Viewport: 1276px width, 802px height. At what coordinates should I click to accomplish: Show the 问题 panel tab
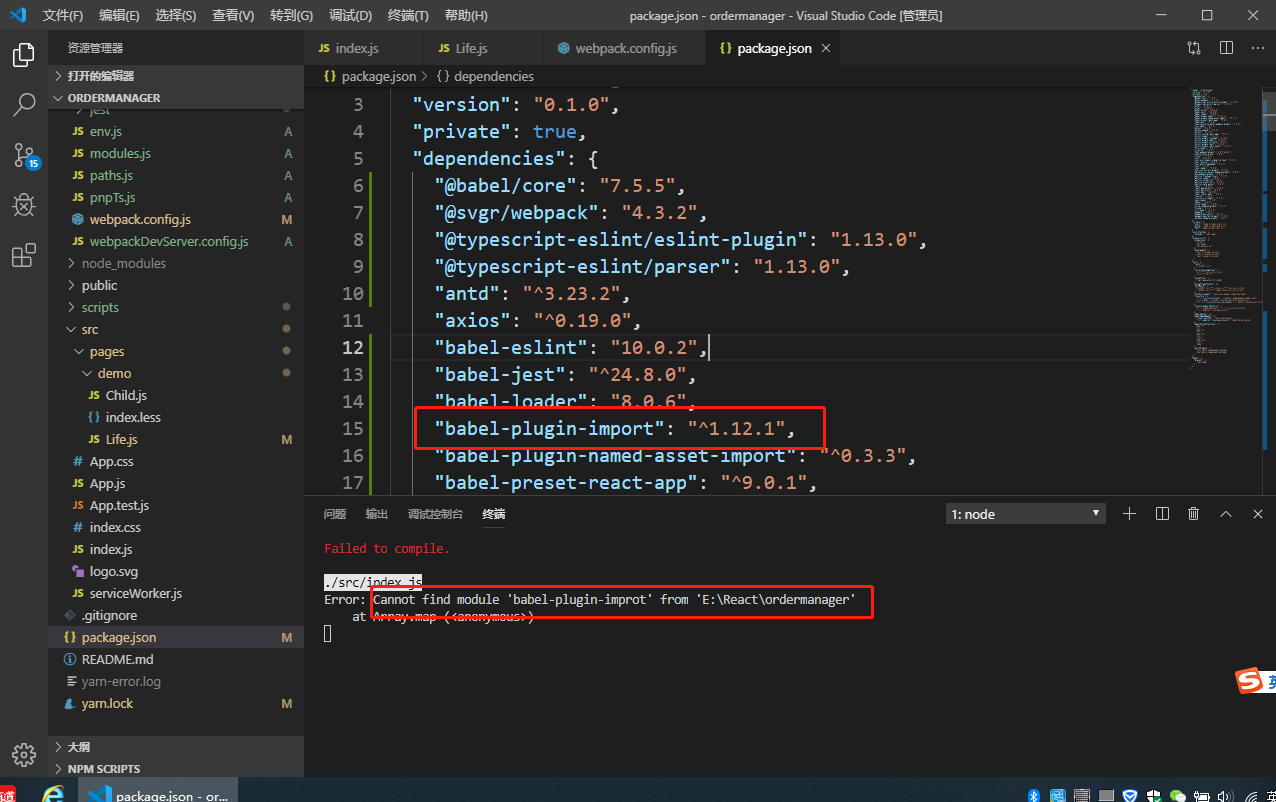pos(335,514)
